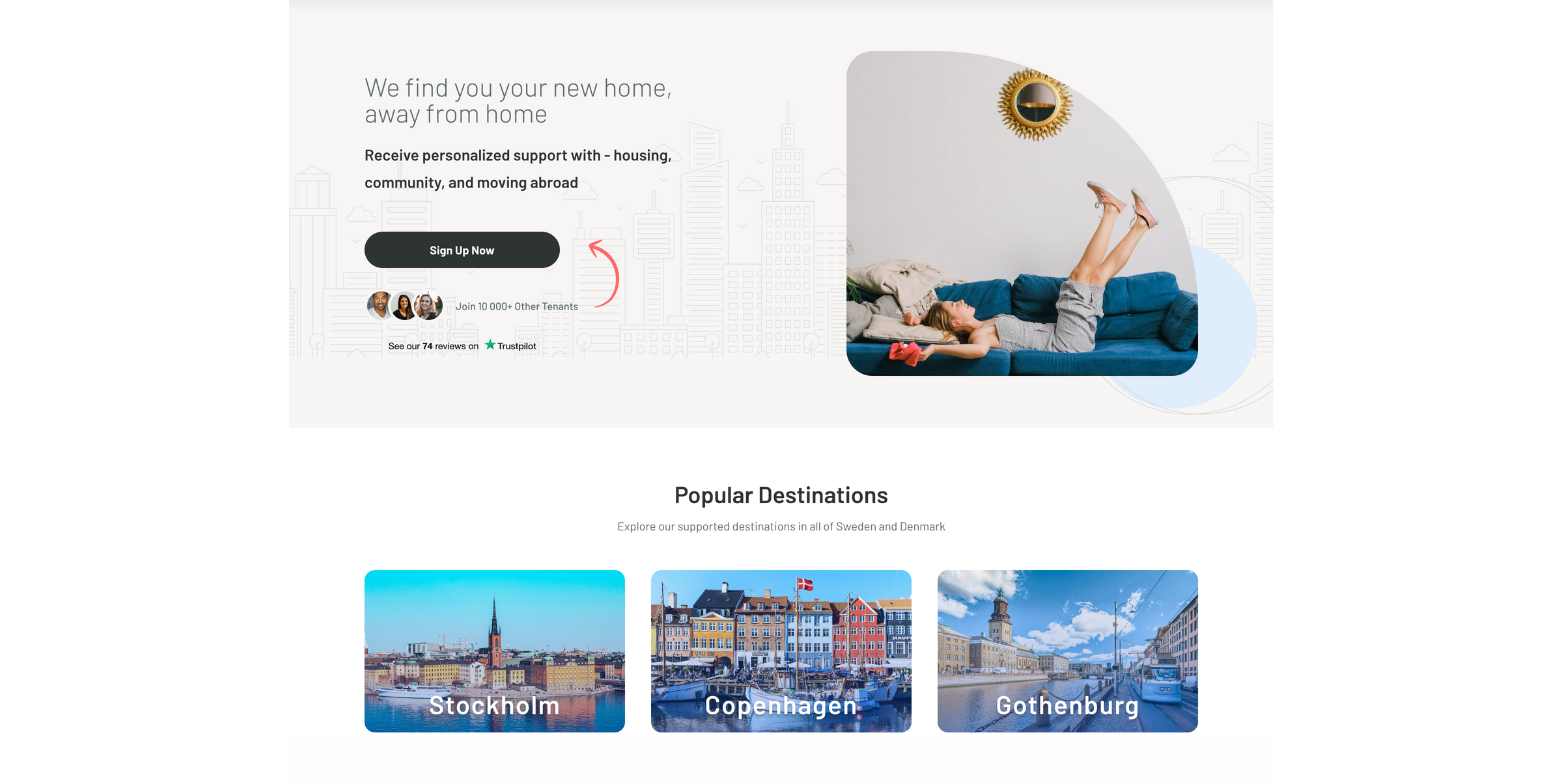
Task: Select the Stockholm destination card
Action: point(494,651)
